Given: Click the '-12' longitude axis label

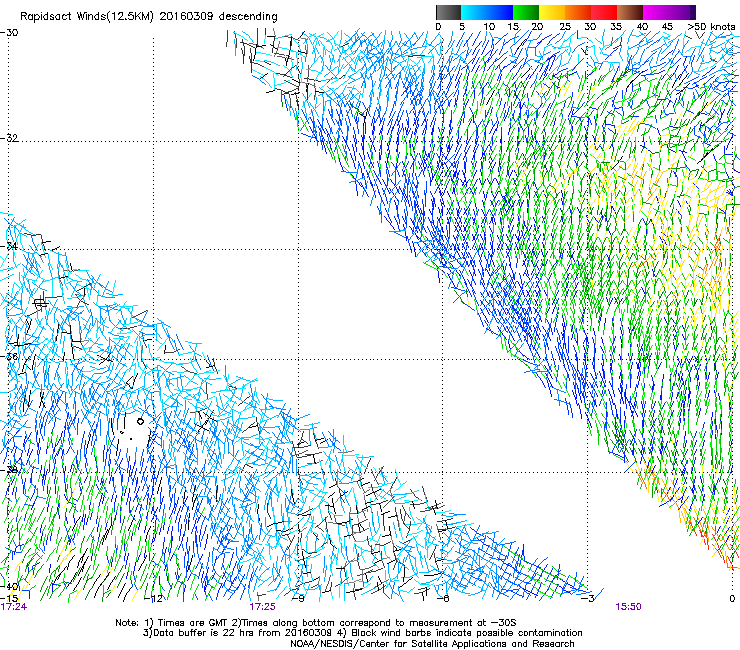Looking at the screenshot, I should tap(153, 598).
